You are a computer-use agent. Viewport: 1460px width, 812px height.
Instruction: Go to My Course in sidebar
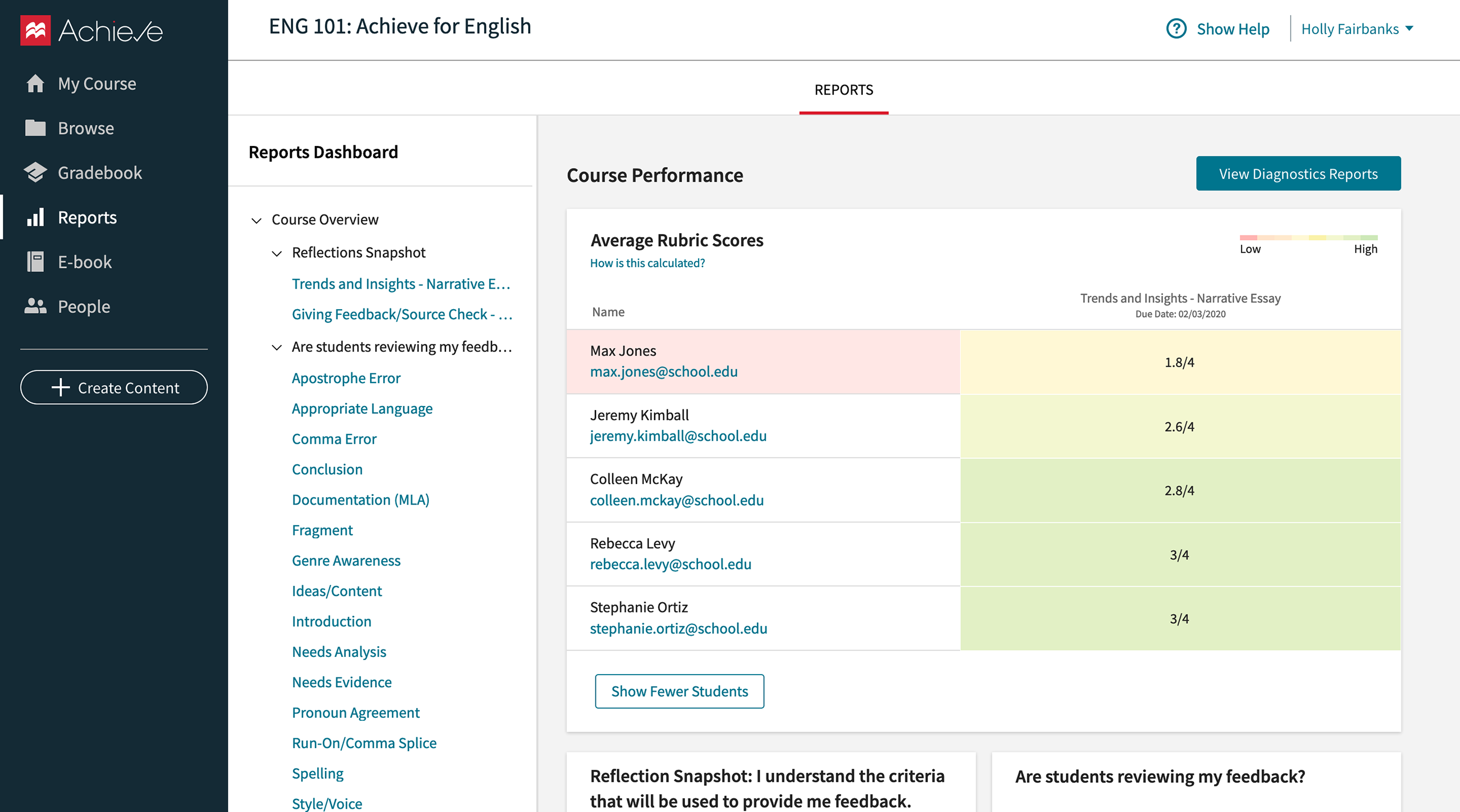point(97,84)
